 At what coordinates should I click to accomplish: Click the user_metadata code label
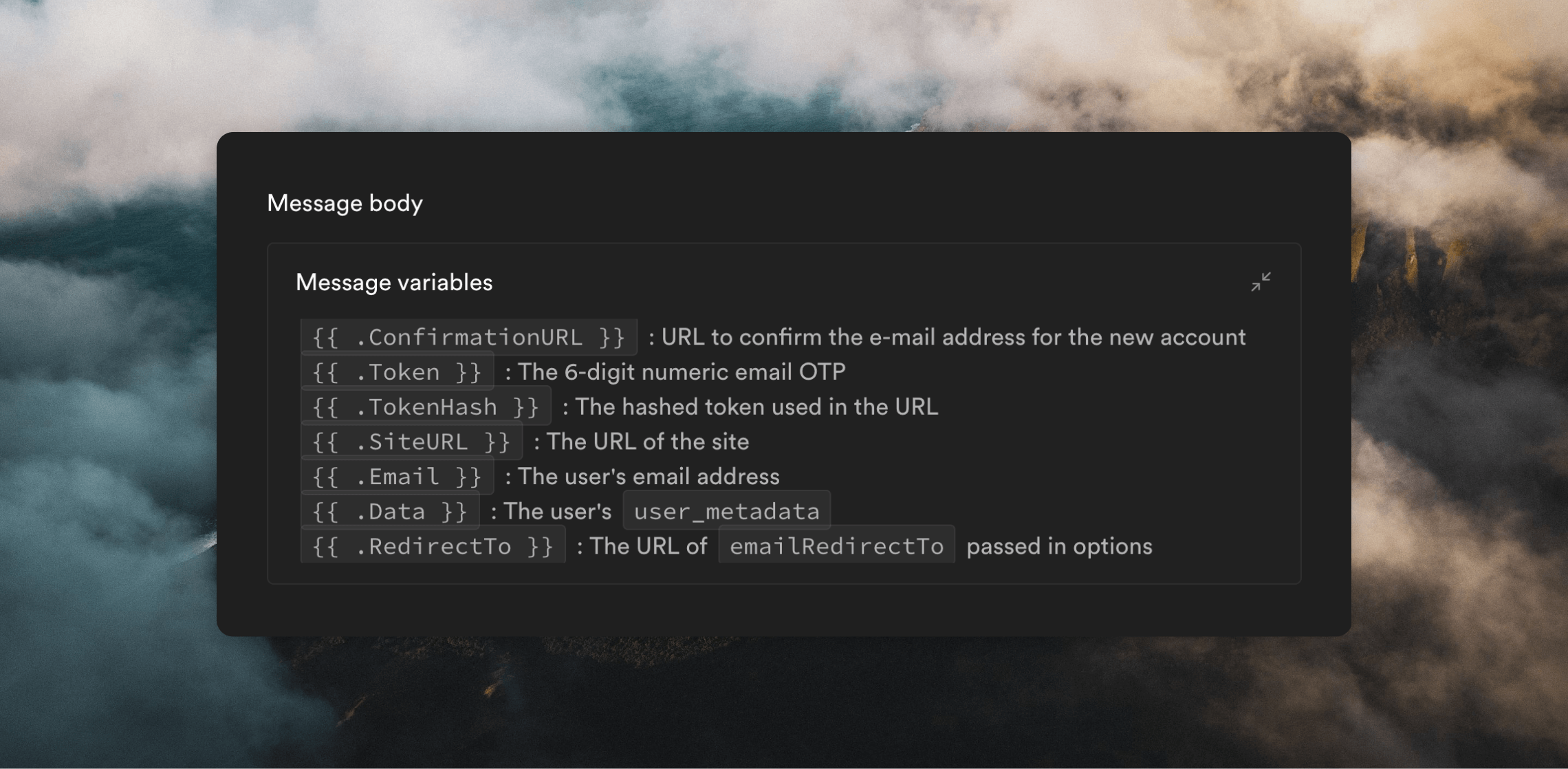[726, 512]
